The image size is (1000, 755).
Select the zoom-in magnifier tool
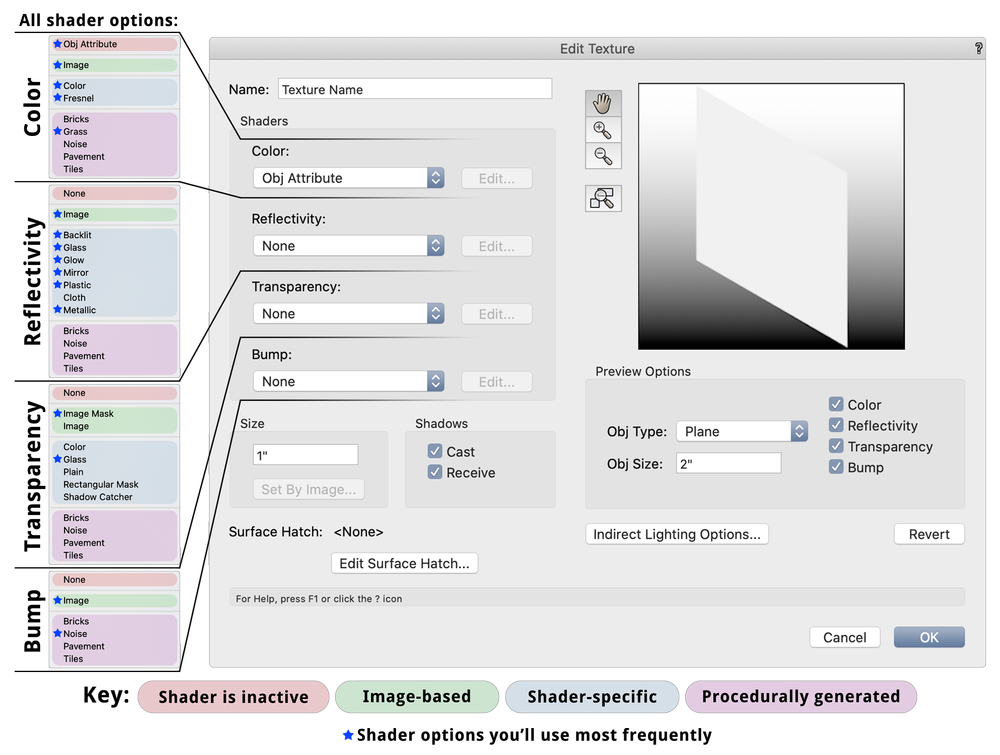pyautogui.click(x=604, y=129)
